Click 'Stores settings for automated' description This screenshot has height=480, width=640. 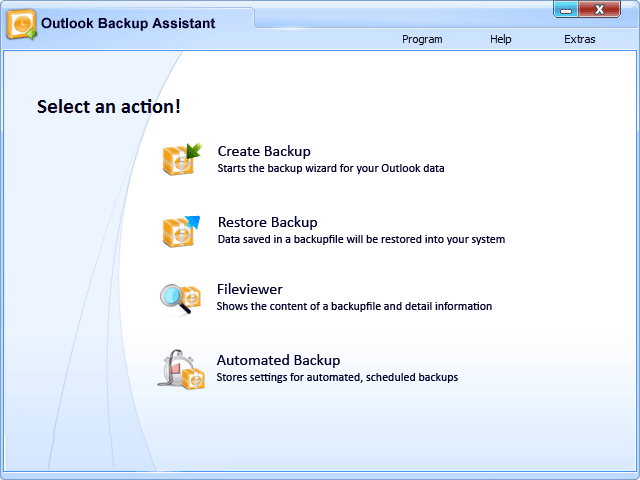pyautogui.click(x=337, y=377)
